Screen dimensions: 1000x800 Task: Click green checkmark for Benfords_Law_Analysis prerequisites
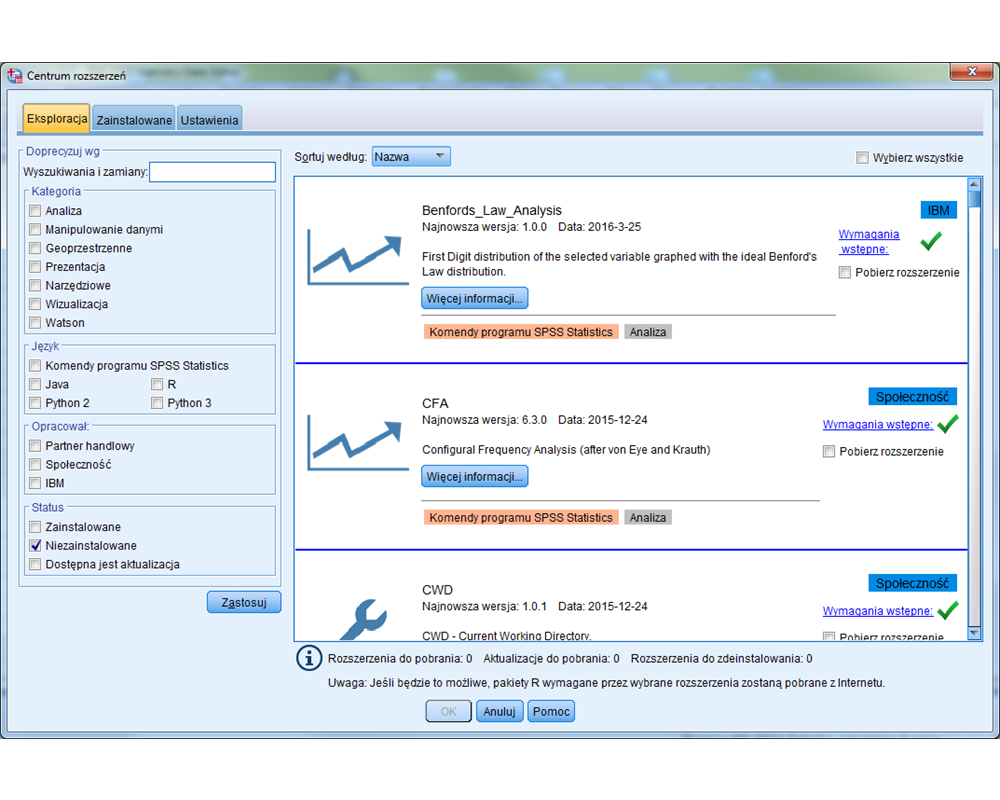[x=931, y=241]
